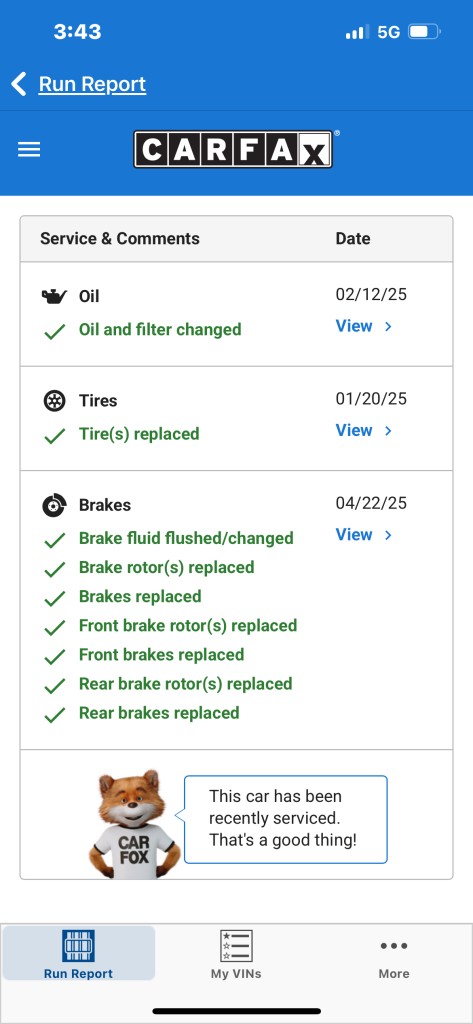Tap the My VINs list icon
Viewport: 473px width, 1024px height.
[236, 946]
